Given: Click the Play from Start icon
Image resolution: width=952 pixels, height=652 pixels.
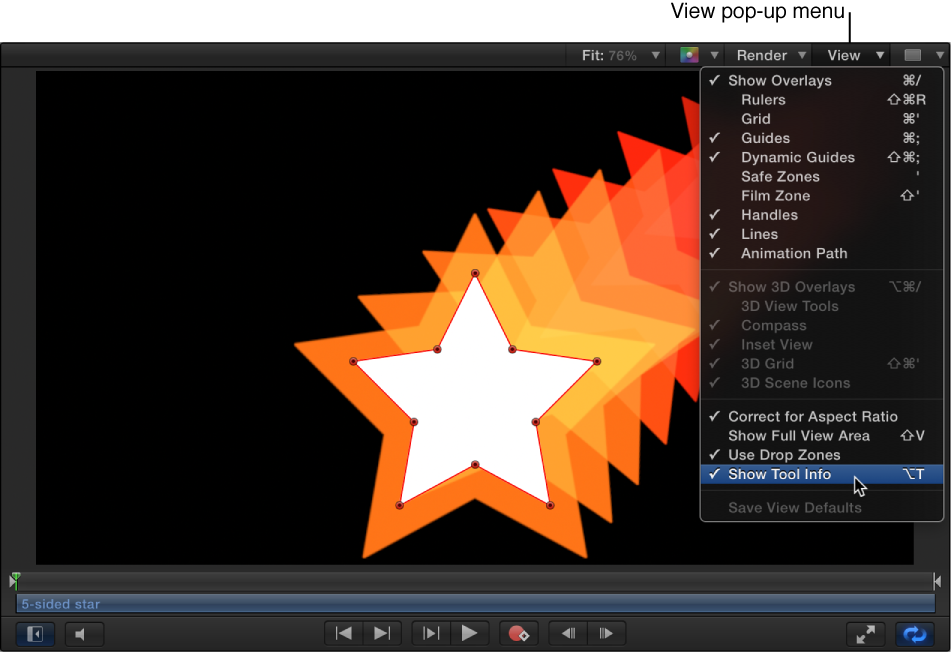Looking at the screenshot, I should [430, 633].
